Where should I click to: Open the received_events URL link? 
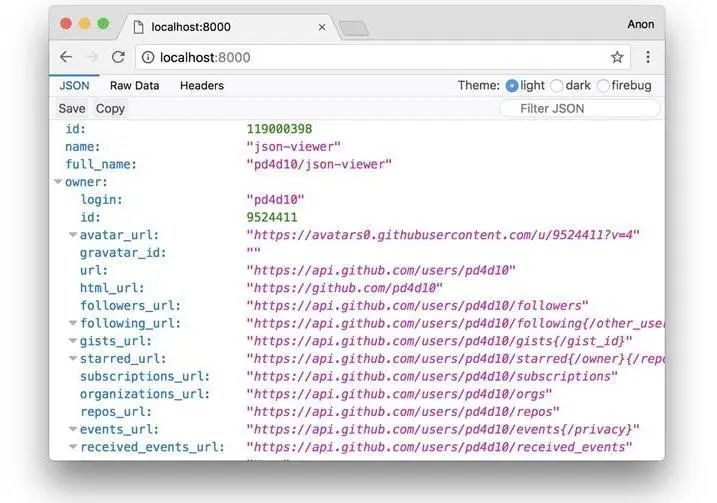(x=439, y=447)
